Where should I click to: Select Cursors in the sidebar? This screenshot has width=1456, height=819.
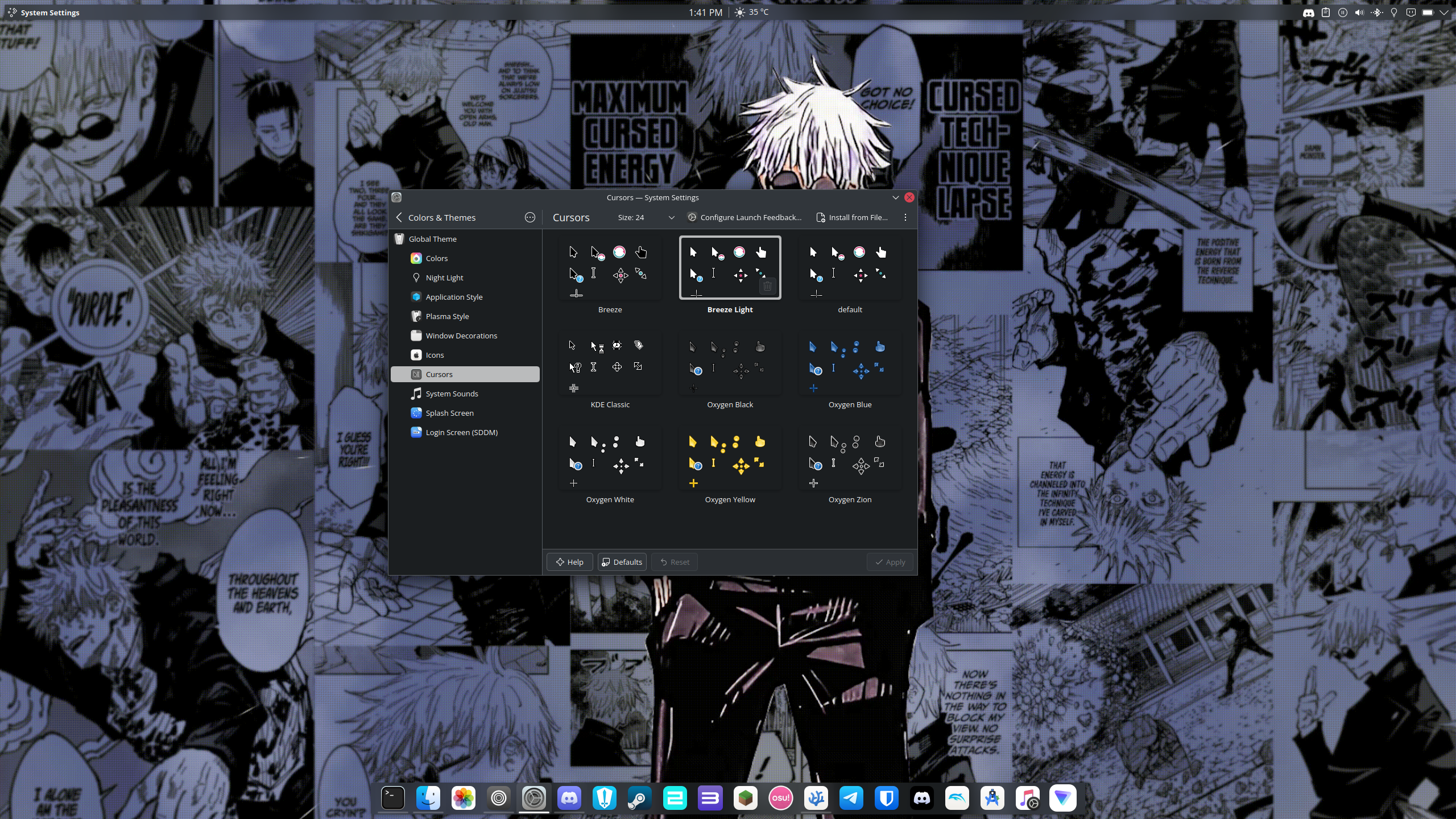pyautogui.click(x=465, y=374)
